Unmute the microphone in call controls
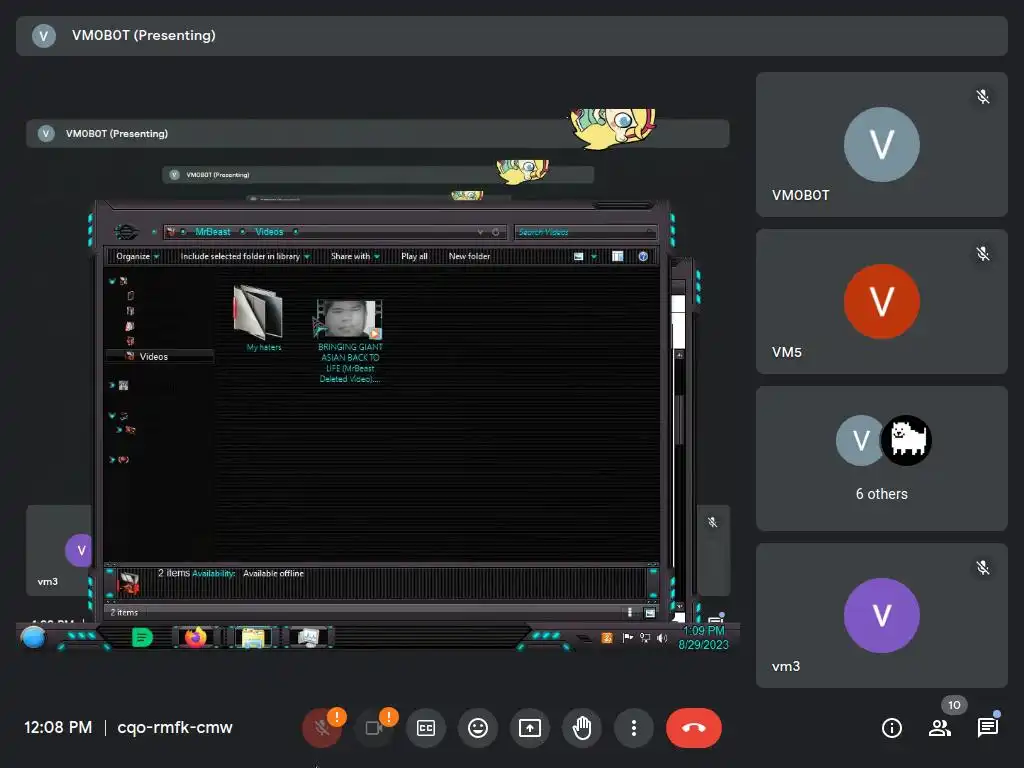The height and width of the screenshot is (768, 1024). (322, 728)
